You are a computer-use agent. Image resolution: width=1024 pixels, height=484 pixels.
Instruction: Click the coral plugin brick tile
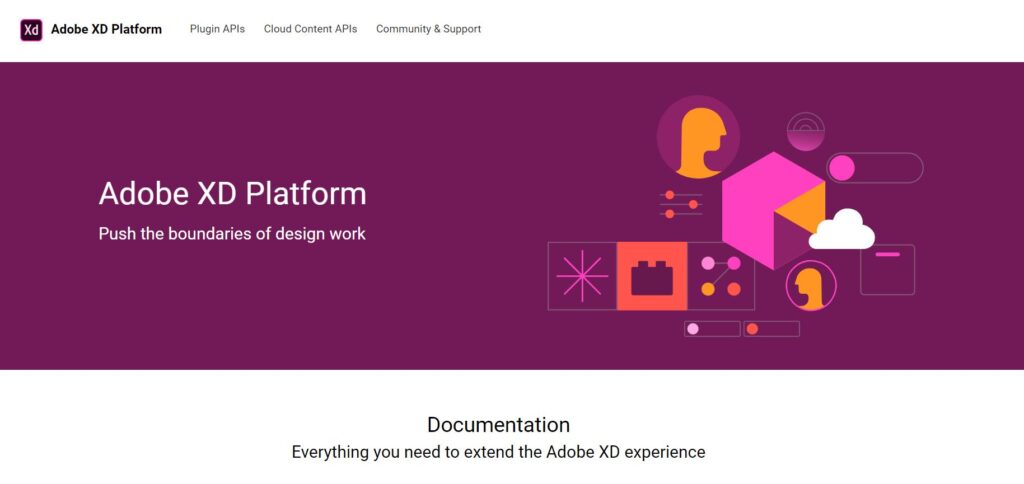(x=652, y=276)
